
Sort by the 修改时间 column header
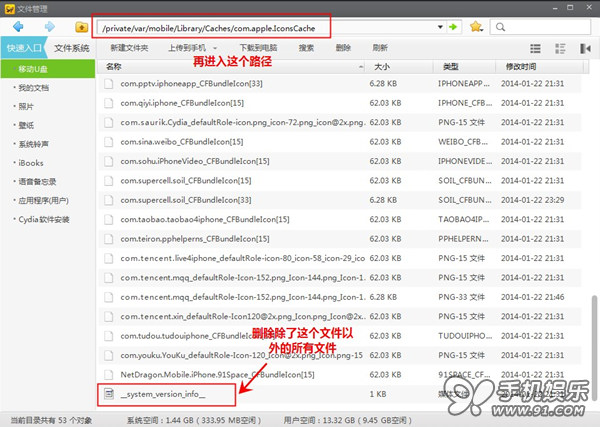[x=540, y=67]
